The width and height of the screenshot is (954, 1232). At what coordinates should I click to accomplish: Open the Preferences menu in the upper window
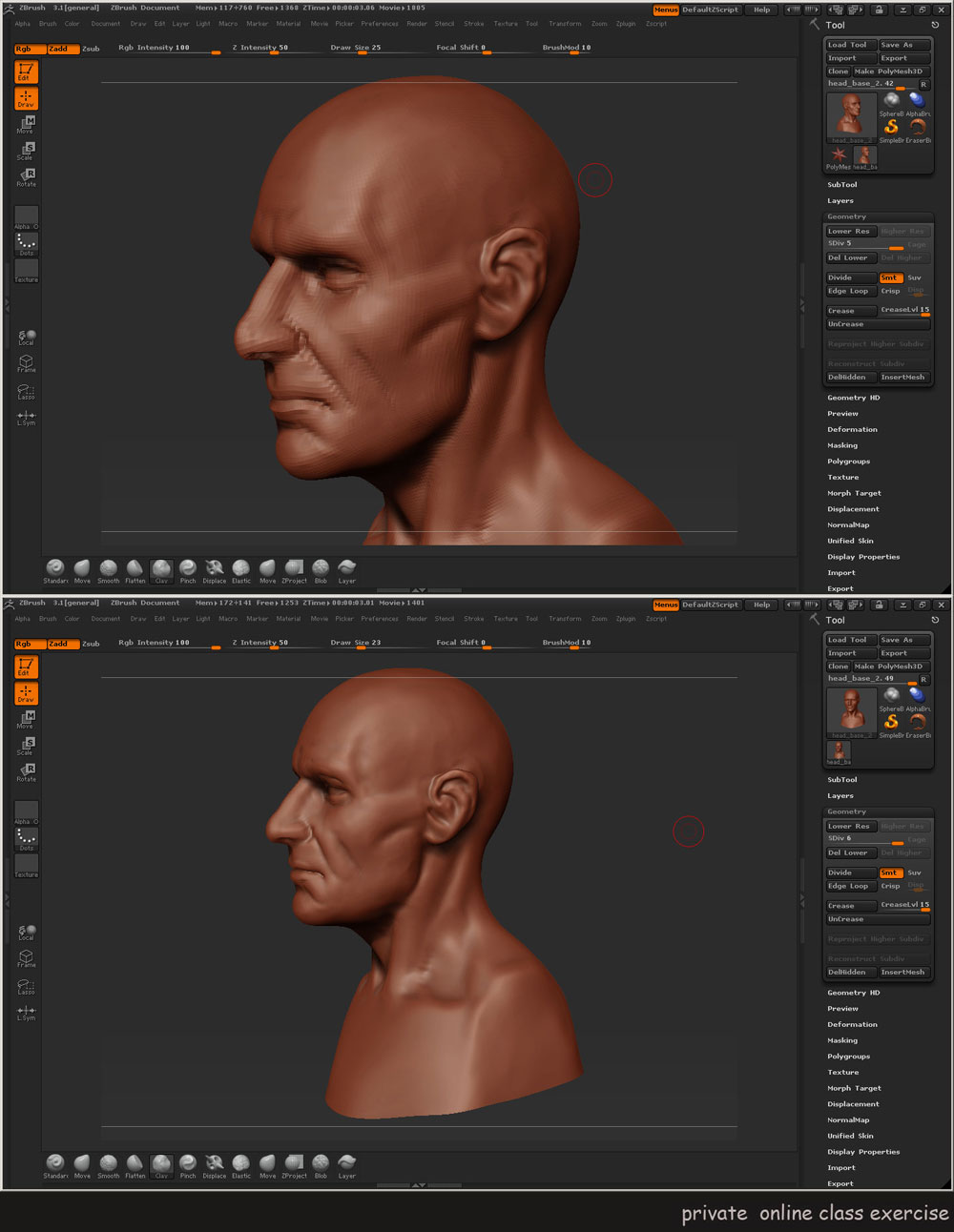[379, 24]
